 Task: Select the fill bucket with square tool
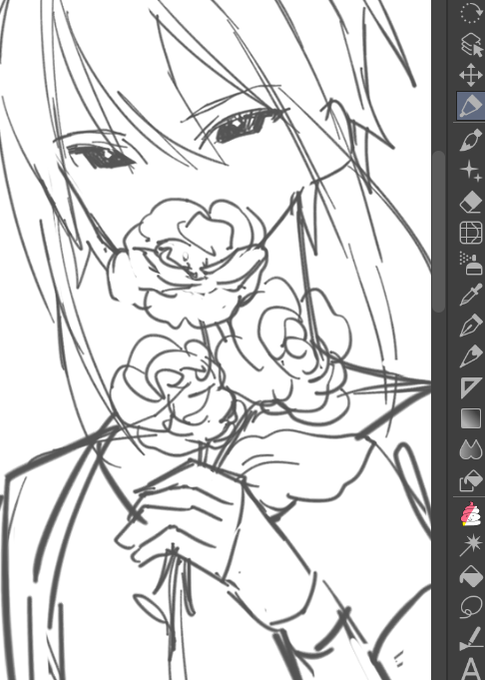[x=470, y=481]
